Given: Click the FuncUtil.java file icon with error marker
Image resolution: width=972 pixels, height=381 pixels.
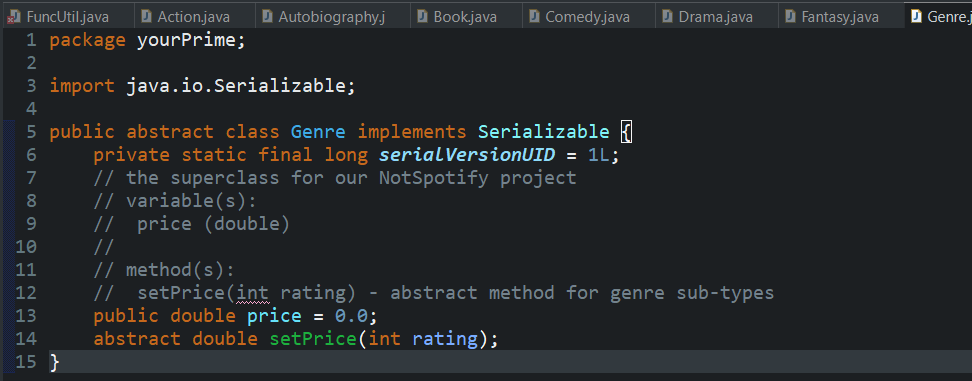Looking at the screenshot, I should [12, 17].
